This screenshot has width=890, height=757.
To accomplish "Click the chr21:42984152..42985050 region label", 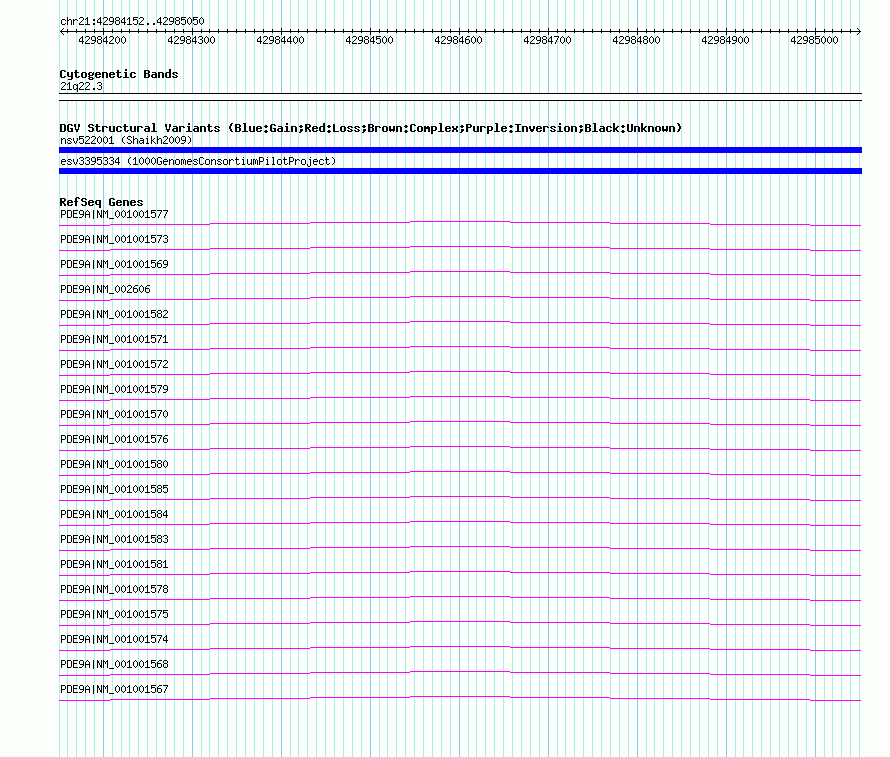I will click(132, 22).
